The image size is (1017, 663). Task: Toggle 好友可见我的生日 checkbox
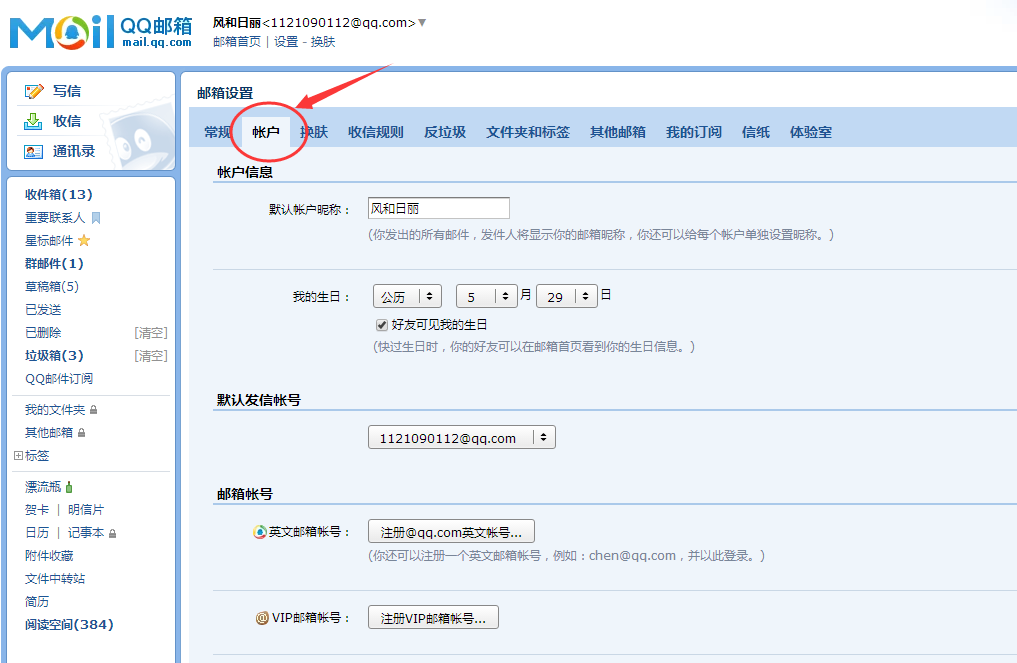381,325
